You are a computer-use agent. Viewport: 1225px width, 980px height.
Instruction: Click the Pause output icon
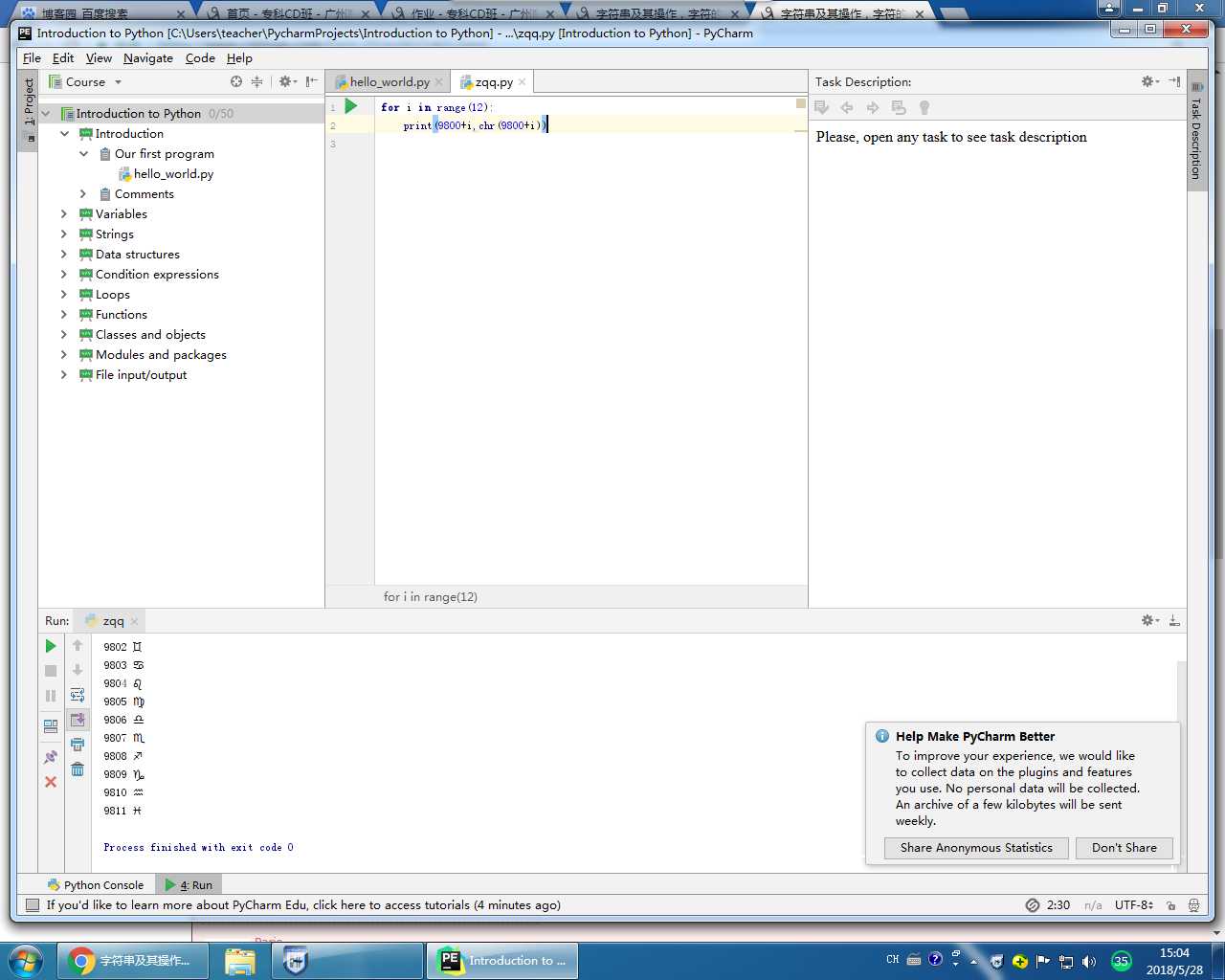tap(51, 696)
